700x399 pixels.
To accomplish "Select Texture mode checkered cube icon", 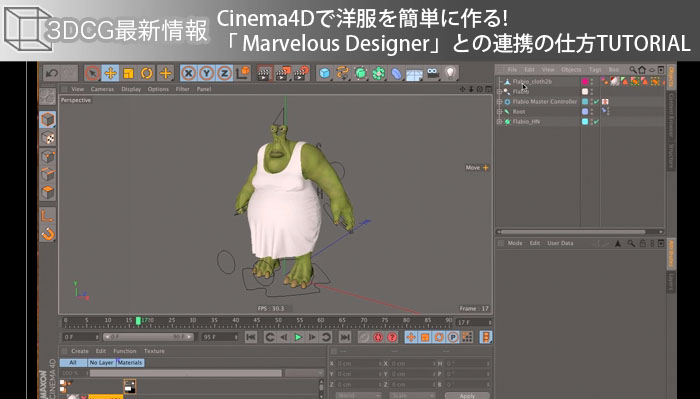I will pos(48,138).
